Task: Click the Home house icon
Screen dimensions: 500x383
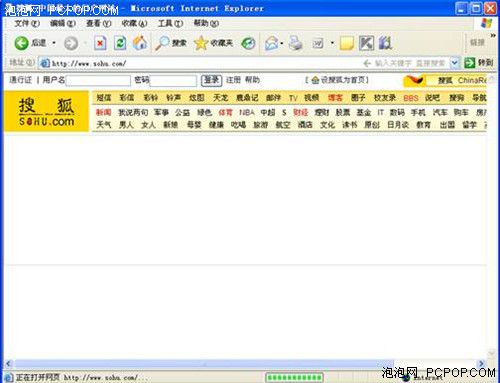Action: [140, 43]
